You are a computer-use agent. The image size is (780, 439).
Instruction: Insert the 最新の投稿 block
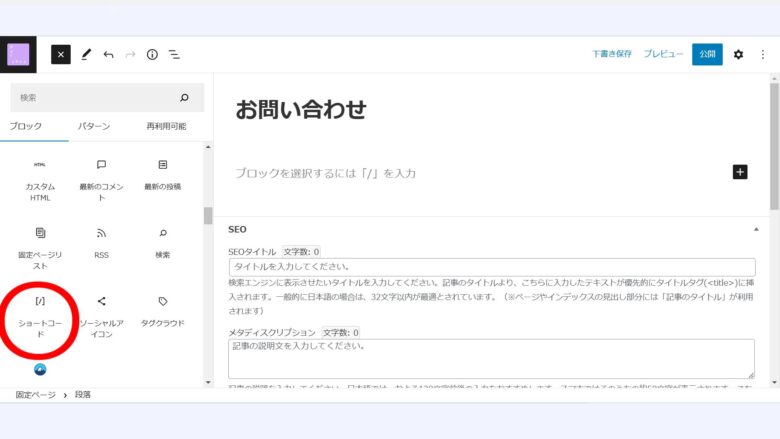click(163, 175)
